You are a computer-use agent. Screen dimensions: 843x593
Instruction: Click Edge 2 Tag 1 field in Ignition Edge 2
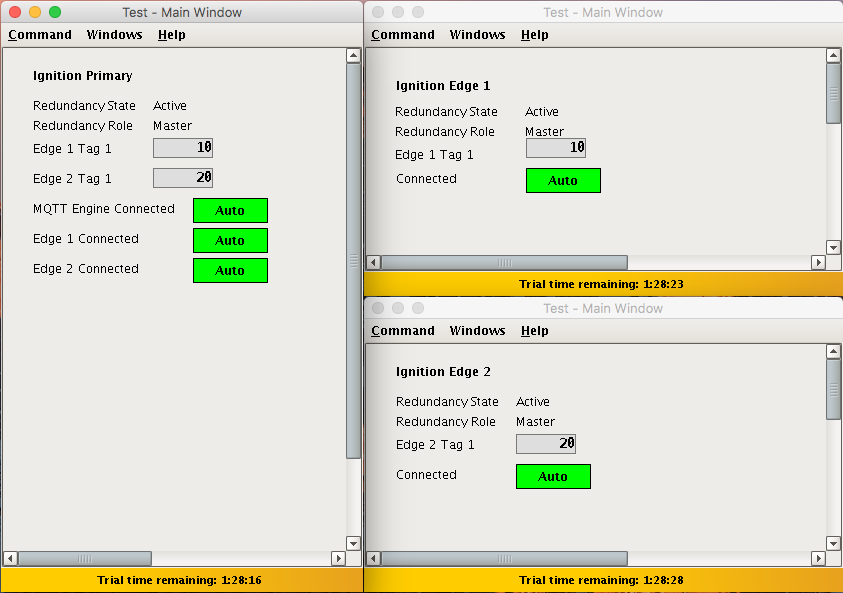(546, 444)
